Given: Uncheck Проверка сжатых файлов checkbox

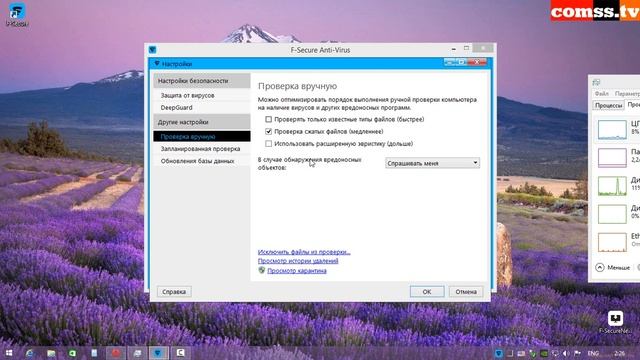Looking at the screenshot, I should [268, 131].
